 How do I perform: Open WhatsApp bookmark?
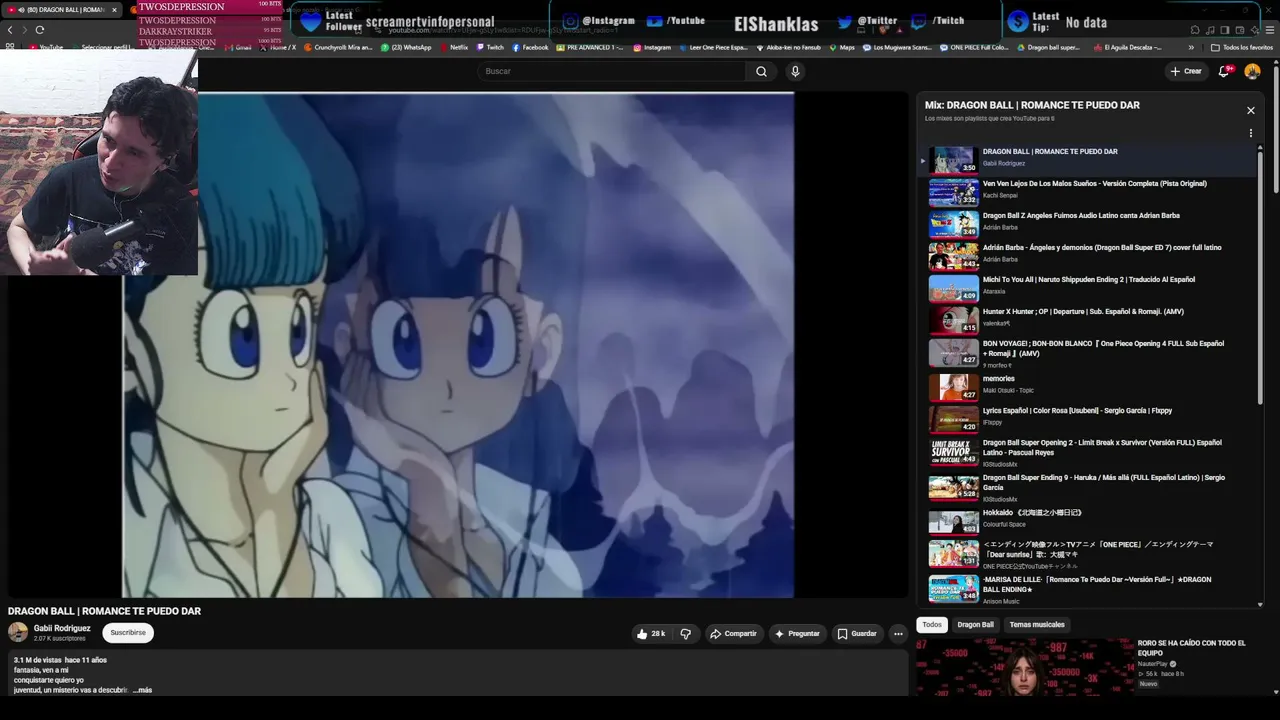tap(406, 47)
